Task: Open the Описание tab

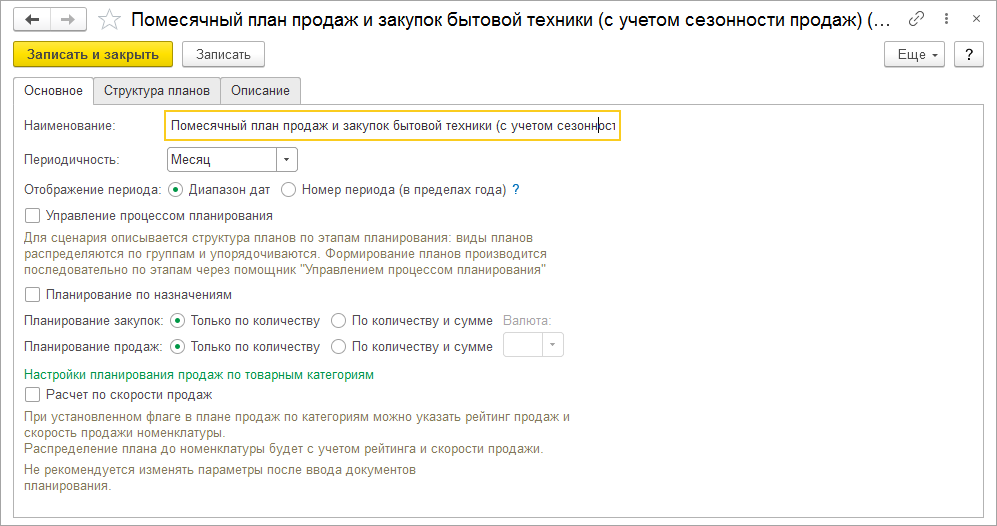Action: pos(260,90)
